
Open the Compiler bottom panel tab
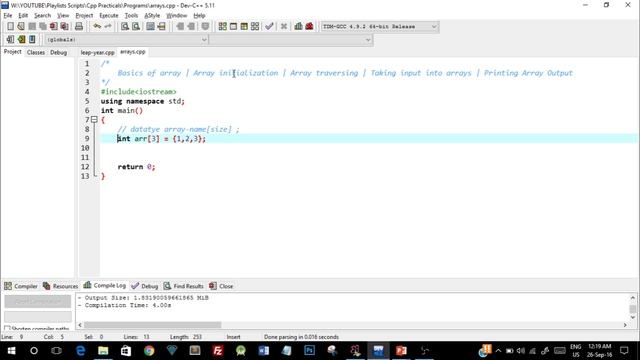pyautogui.click(x=21, y=286)
